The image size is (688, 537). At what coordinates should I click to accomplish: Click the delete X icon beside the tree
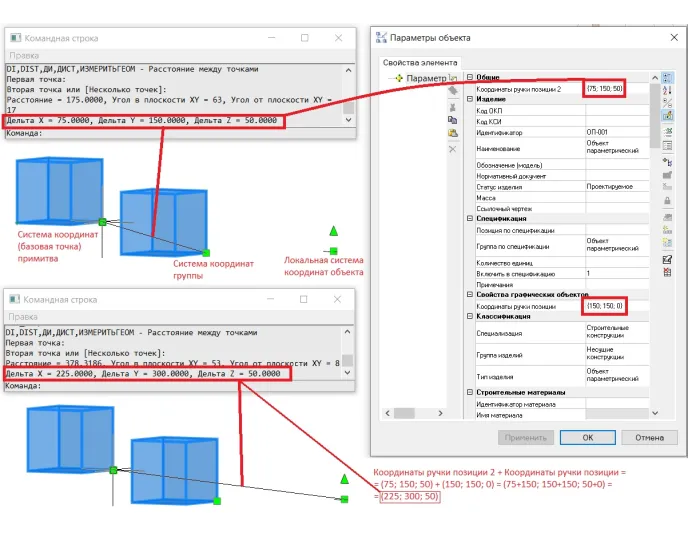(x=452, y=149)
